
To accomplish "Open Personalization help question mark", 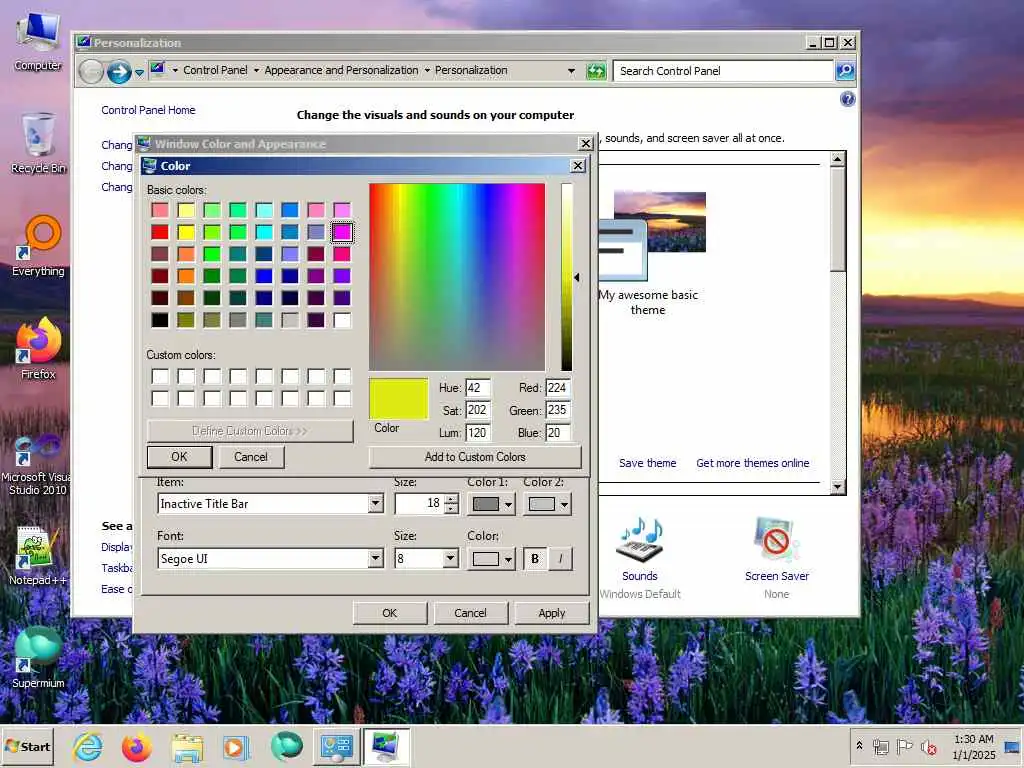I will tap(847, 99).
